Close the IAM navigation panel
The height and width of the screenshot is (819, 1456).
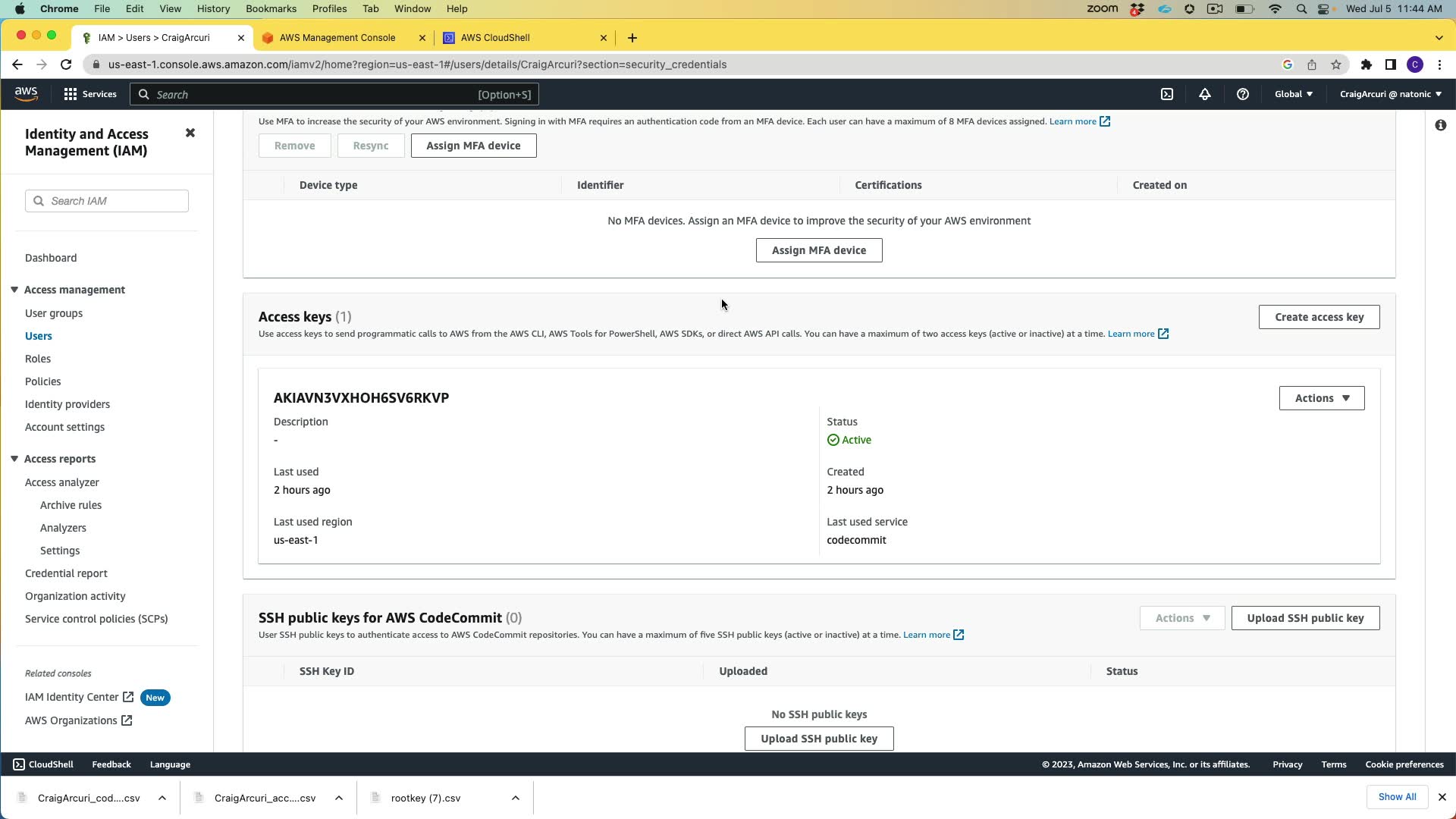(x=190, y=133)
